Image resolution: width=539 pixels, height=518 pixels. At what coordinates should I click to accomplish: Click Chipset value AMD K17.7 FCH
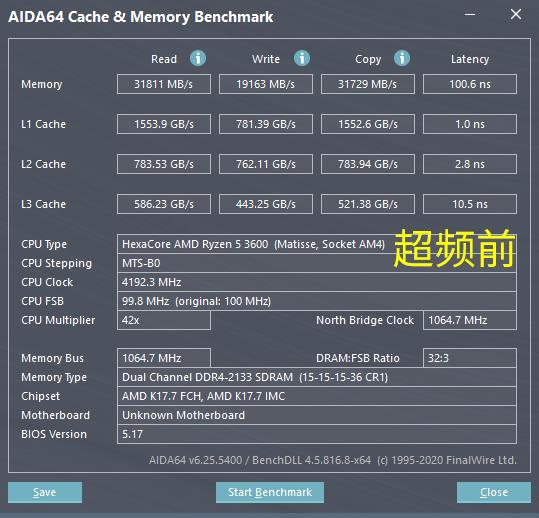pyautogui.click(x=317, y=396)
